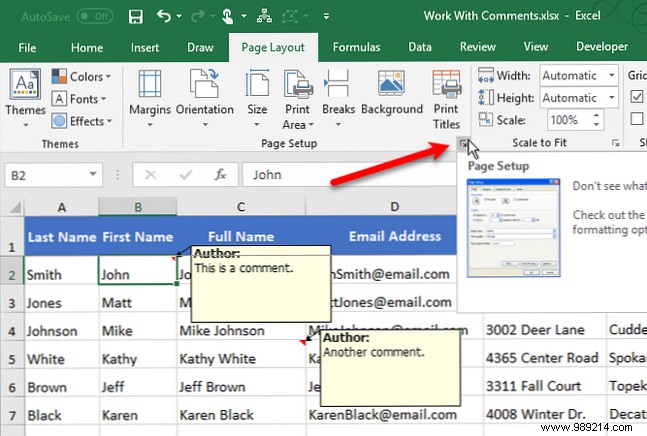Toggle the checked Gridlines View checkbox
The width and height of the screenshot is (647, 436).
[x=636, y=97]
